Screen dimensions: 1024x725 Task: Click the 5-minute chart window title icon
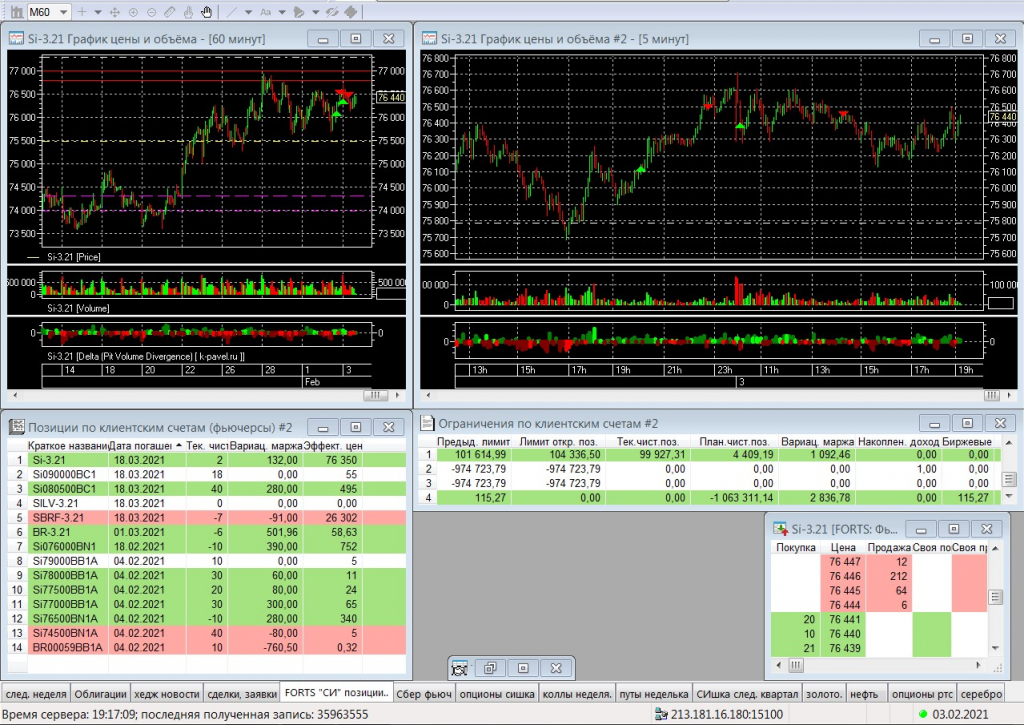[x=429, y=39]
